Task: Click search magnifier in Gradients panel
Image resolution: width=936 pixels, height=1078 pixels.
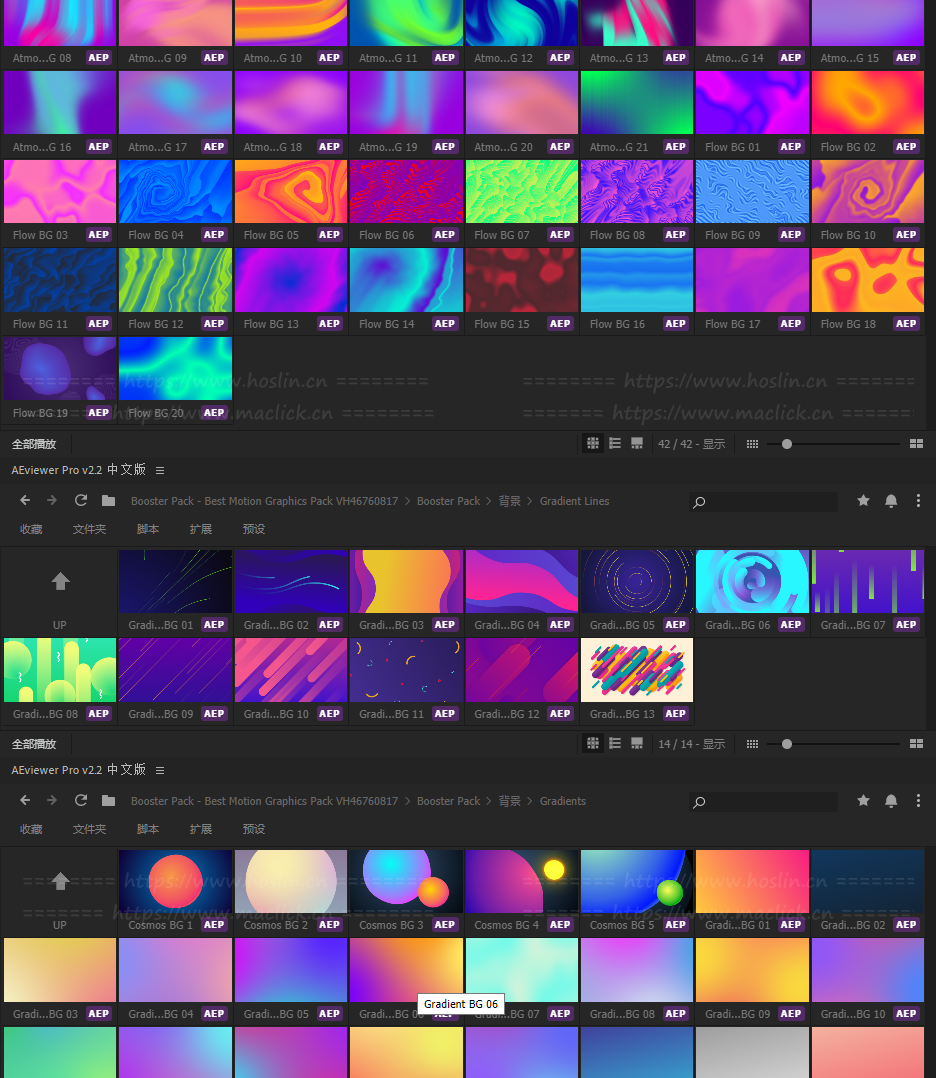Action: (699, 802)
